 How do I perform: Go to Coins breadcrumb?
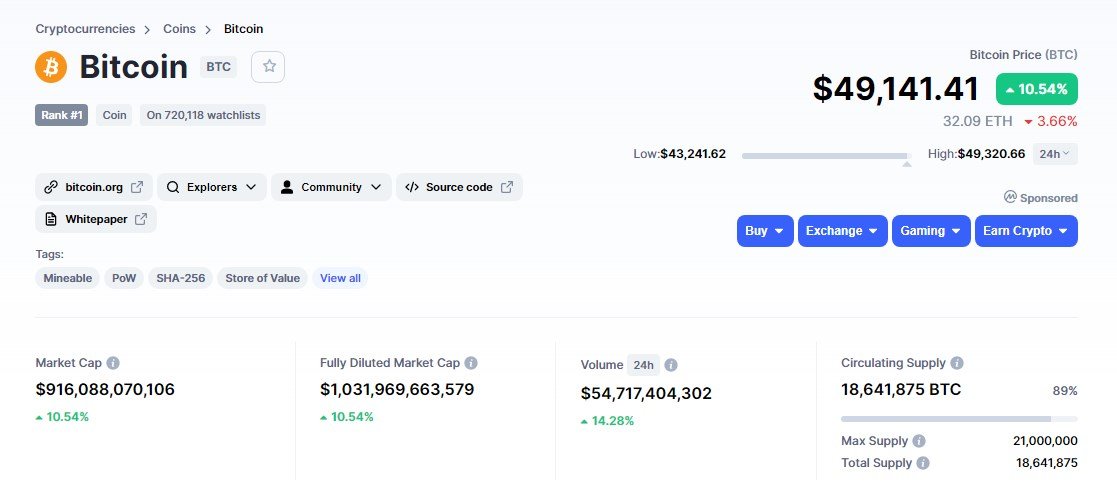click(x=180, y=29)
